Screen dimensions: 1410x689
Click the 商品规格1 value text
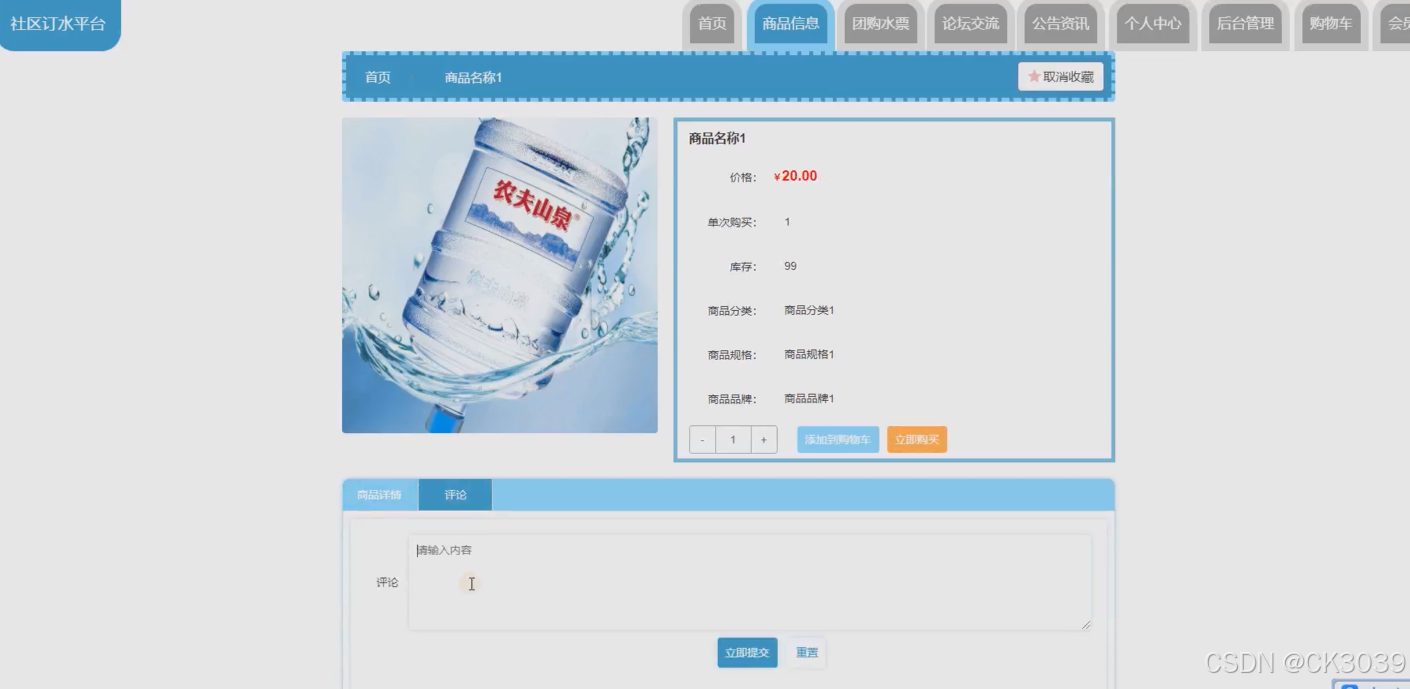point(809,355)
